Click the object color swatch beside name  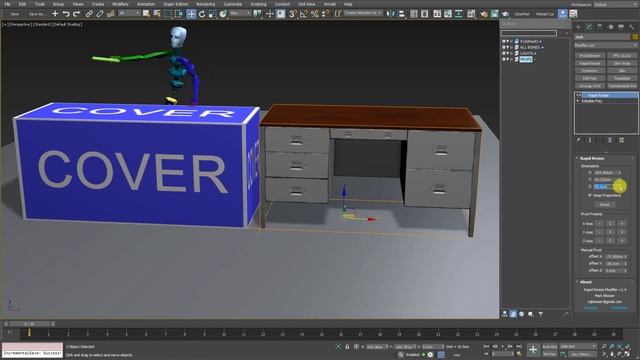[x=635, y=37]
